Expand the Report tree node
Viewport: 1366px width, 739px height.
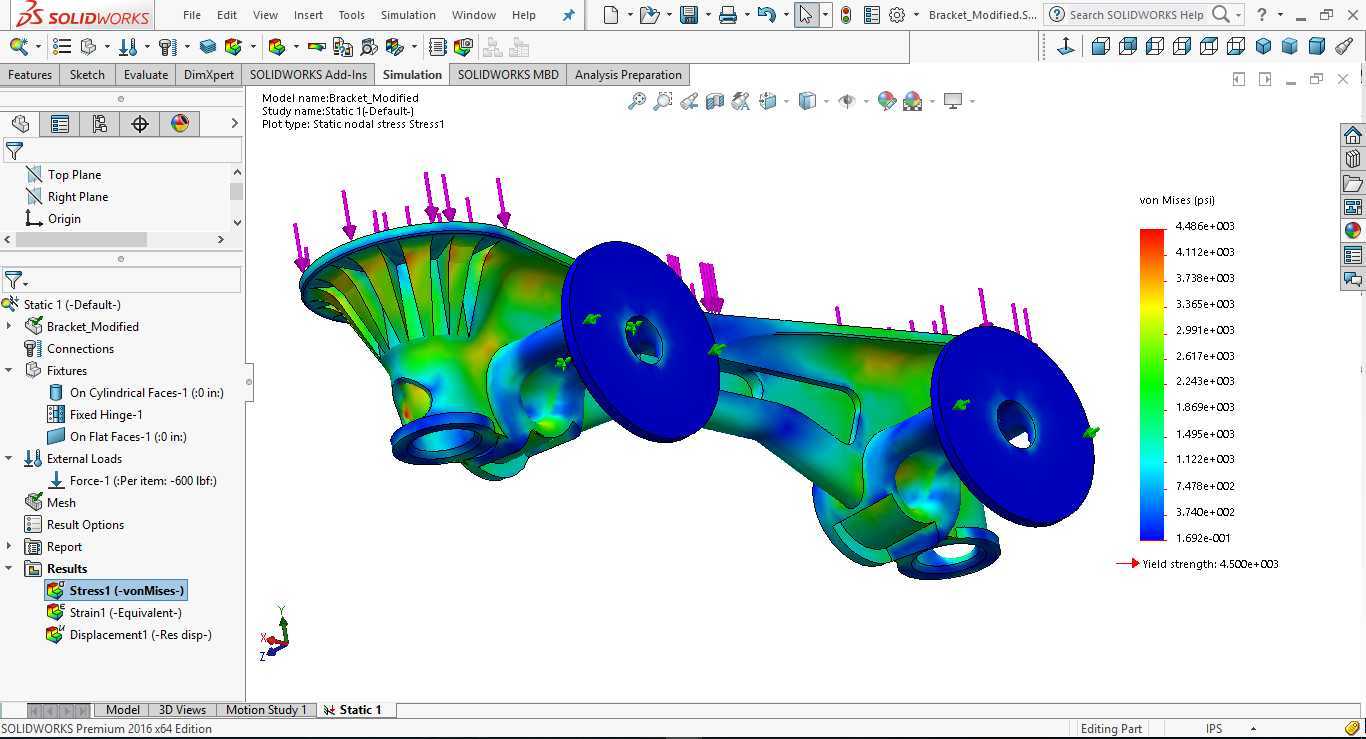point(9,547)
